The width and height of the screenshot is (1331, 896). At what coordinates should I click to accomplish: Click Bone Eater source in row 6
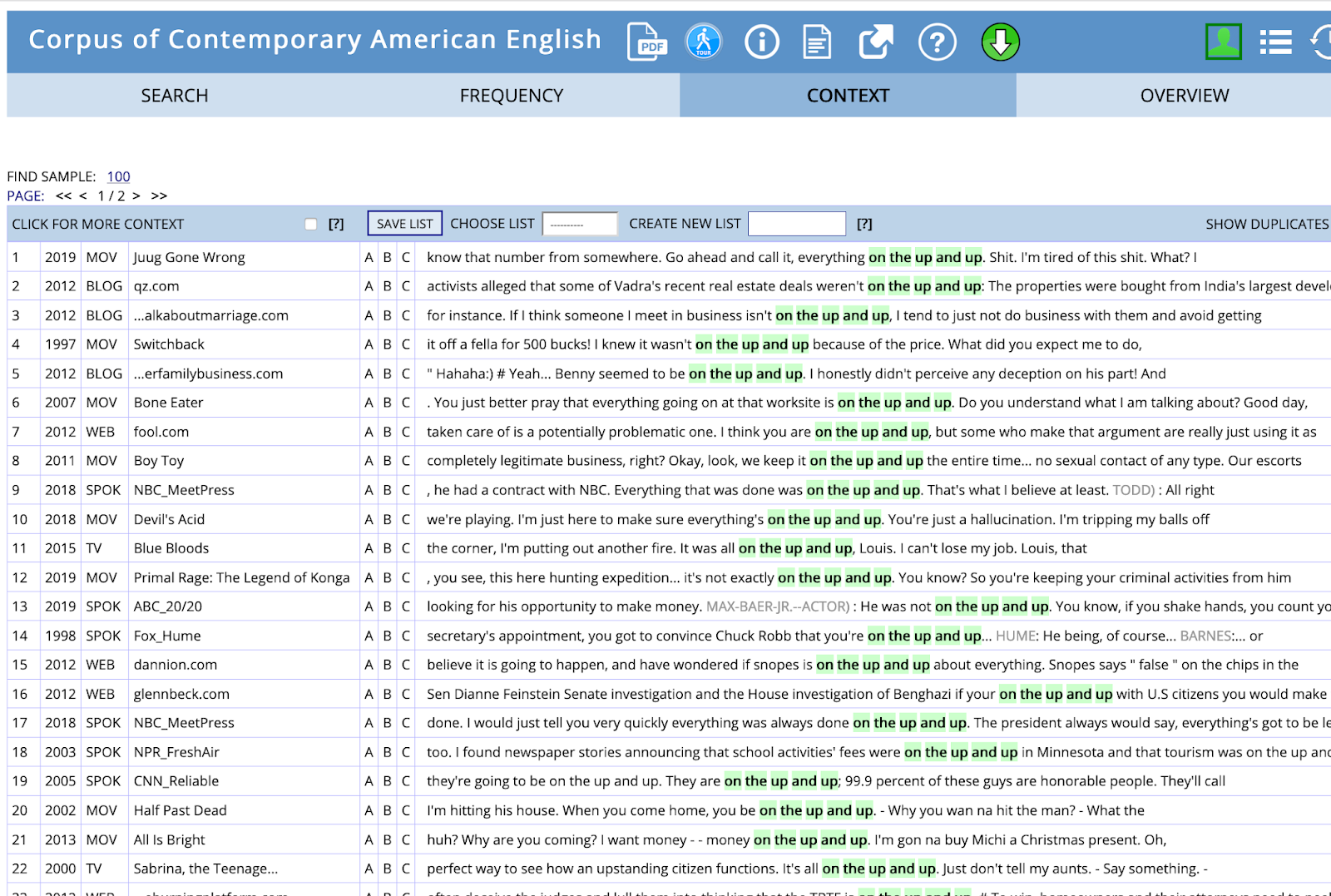[x=169, y=403]
